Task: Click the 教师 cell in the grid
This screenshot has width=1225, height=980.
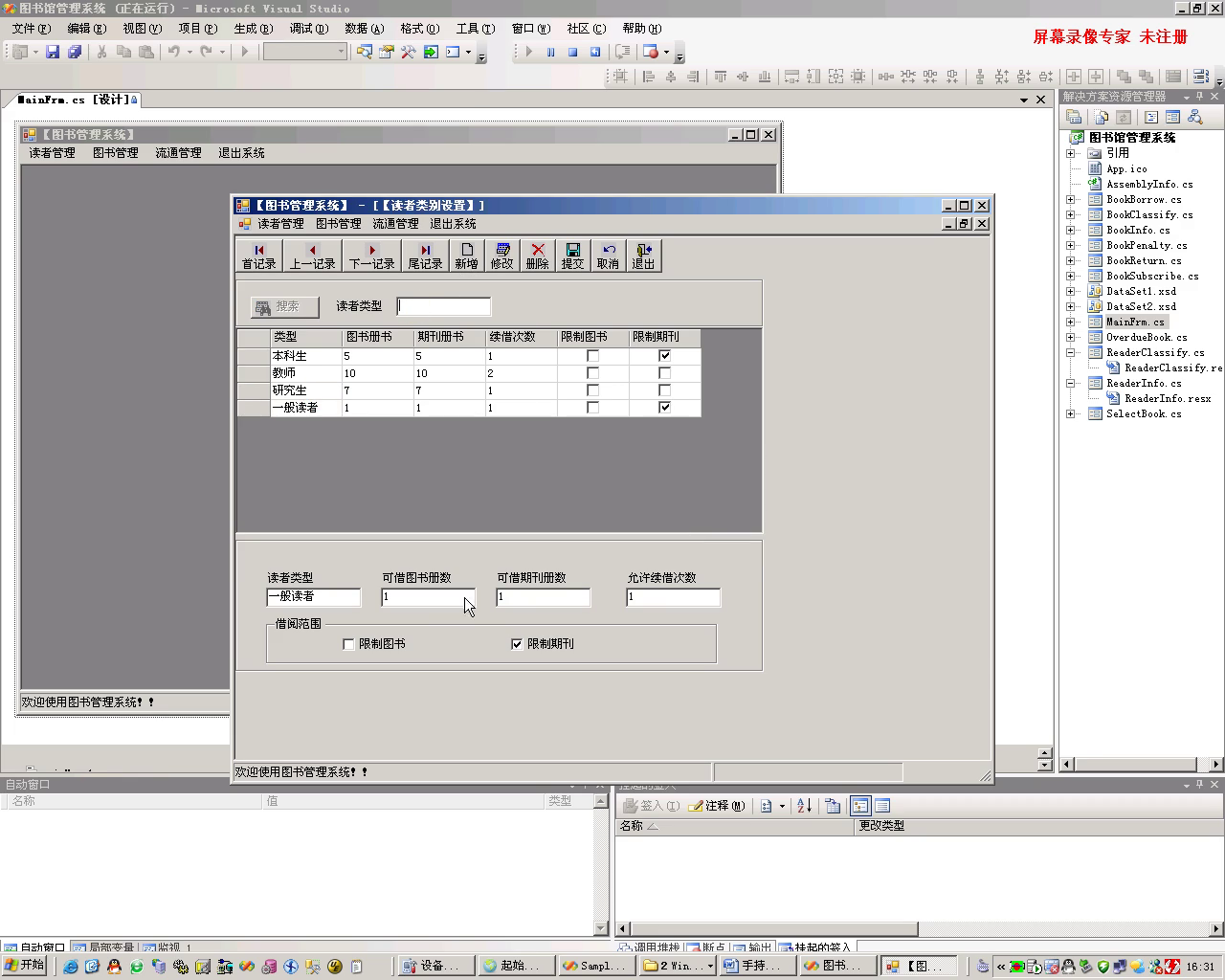Action: (305, 373)
